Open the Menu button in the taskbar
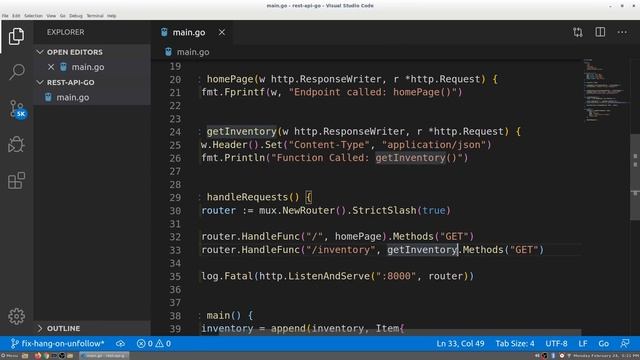640x360 pixels. [9, 356]
